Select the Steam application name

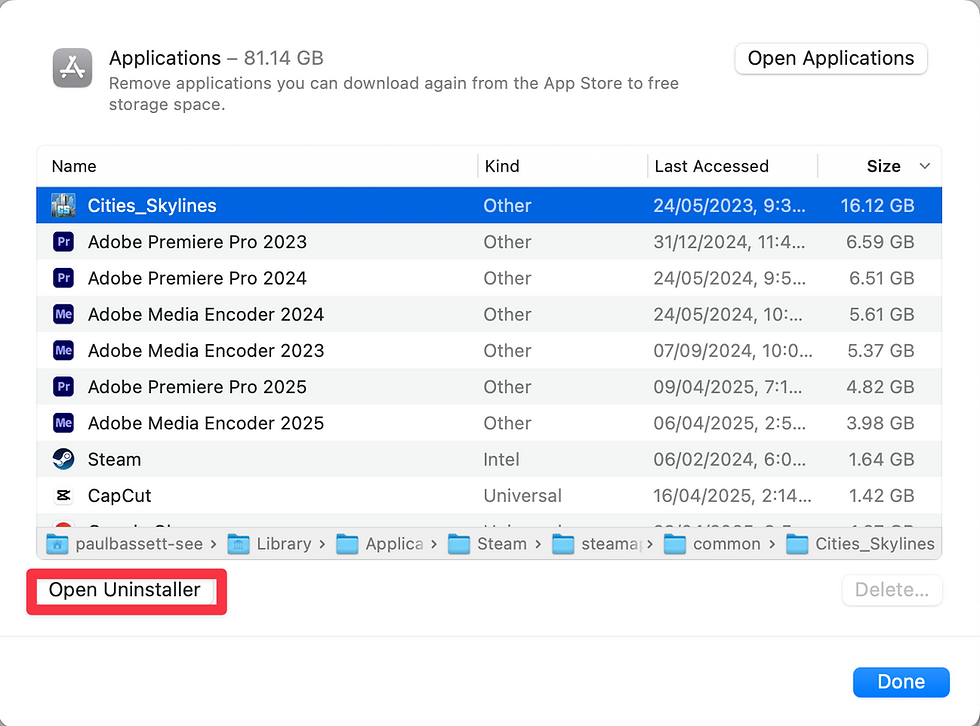[x=114, y=459]
